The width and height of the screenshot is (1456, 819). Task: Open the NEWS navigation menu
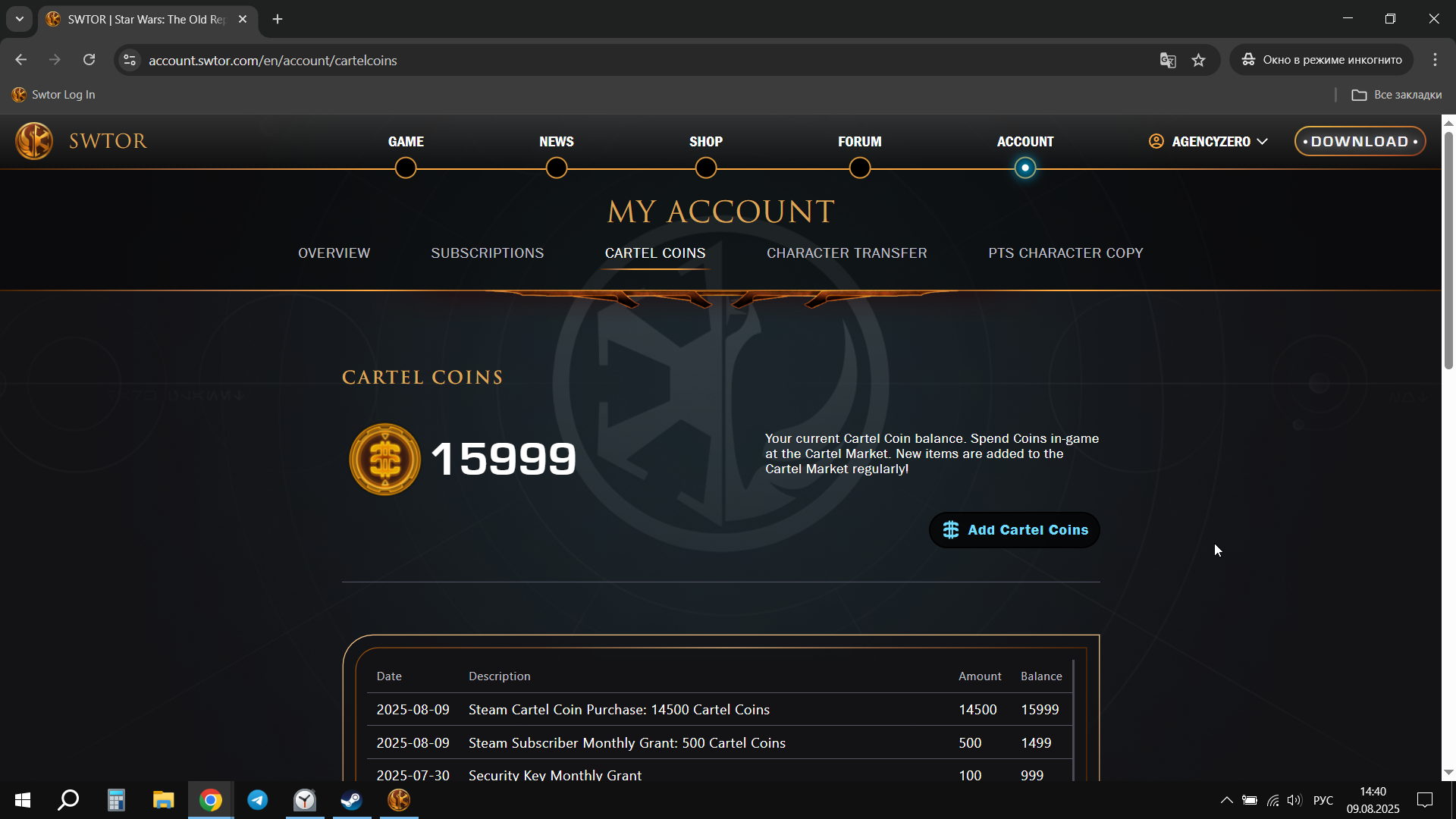[556, 142]
